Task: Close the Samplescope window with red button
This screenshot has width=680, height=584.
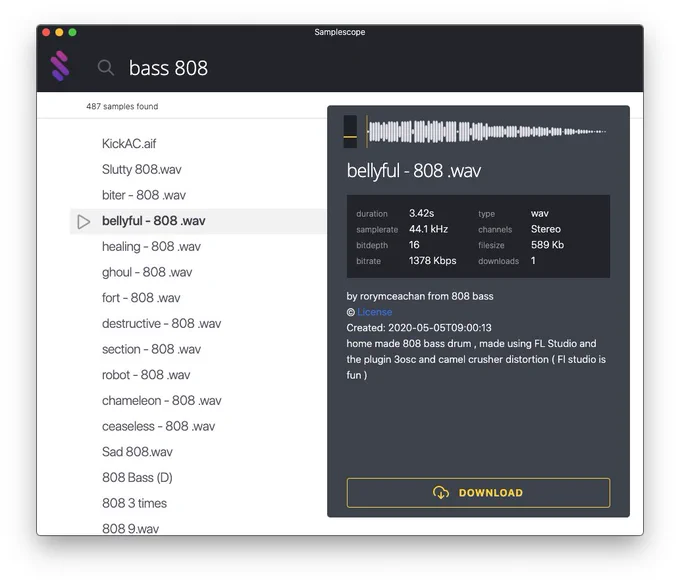Action: coord(46,32)
